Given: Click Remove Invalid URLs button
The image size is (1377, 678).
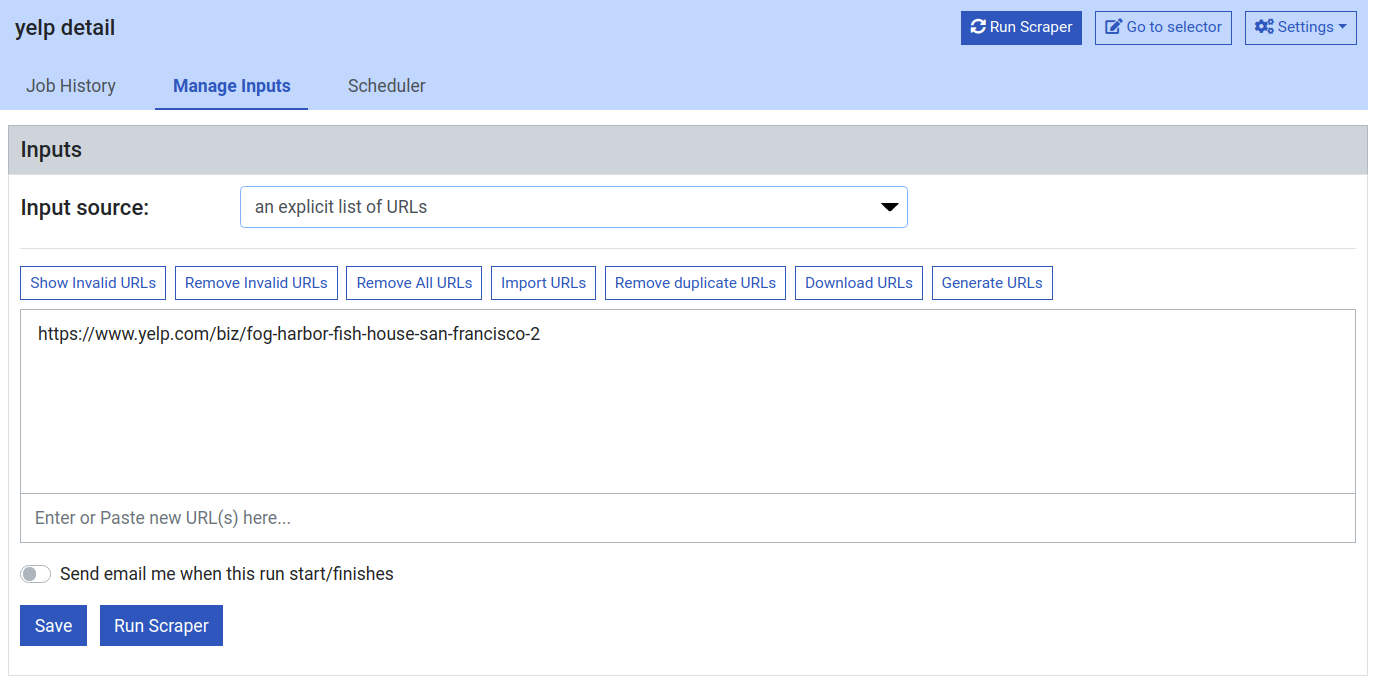Looking at the screenshot, I should tap(256, 283).
